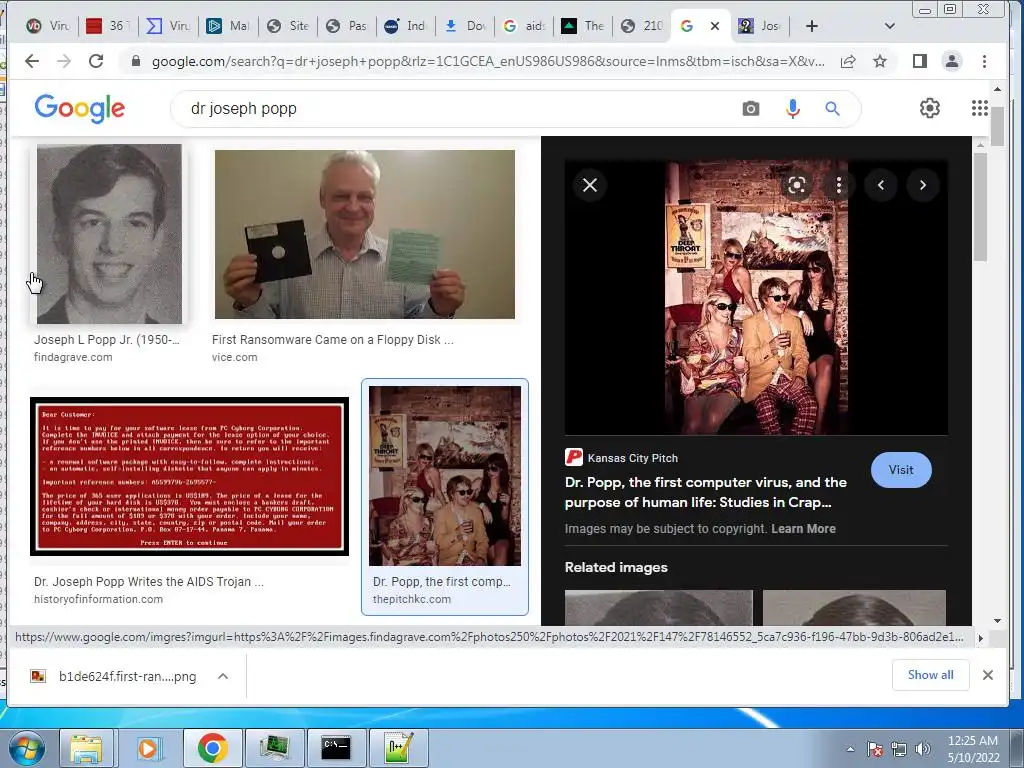Click the Visit button
Viewport: 1024px width, 768px height.
click(x=901, y=470)
